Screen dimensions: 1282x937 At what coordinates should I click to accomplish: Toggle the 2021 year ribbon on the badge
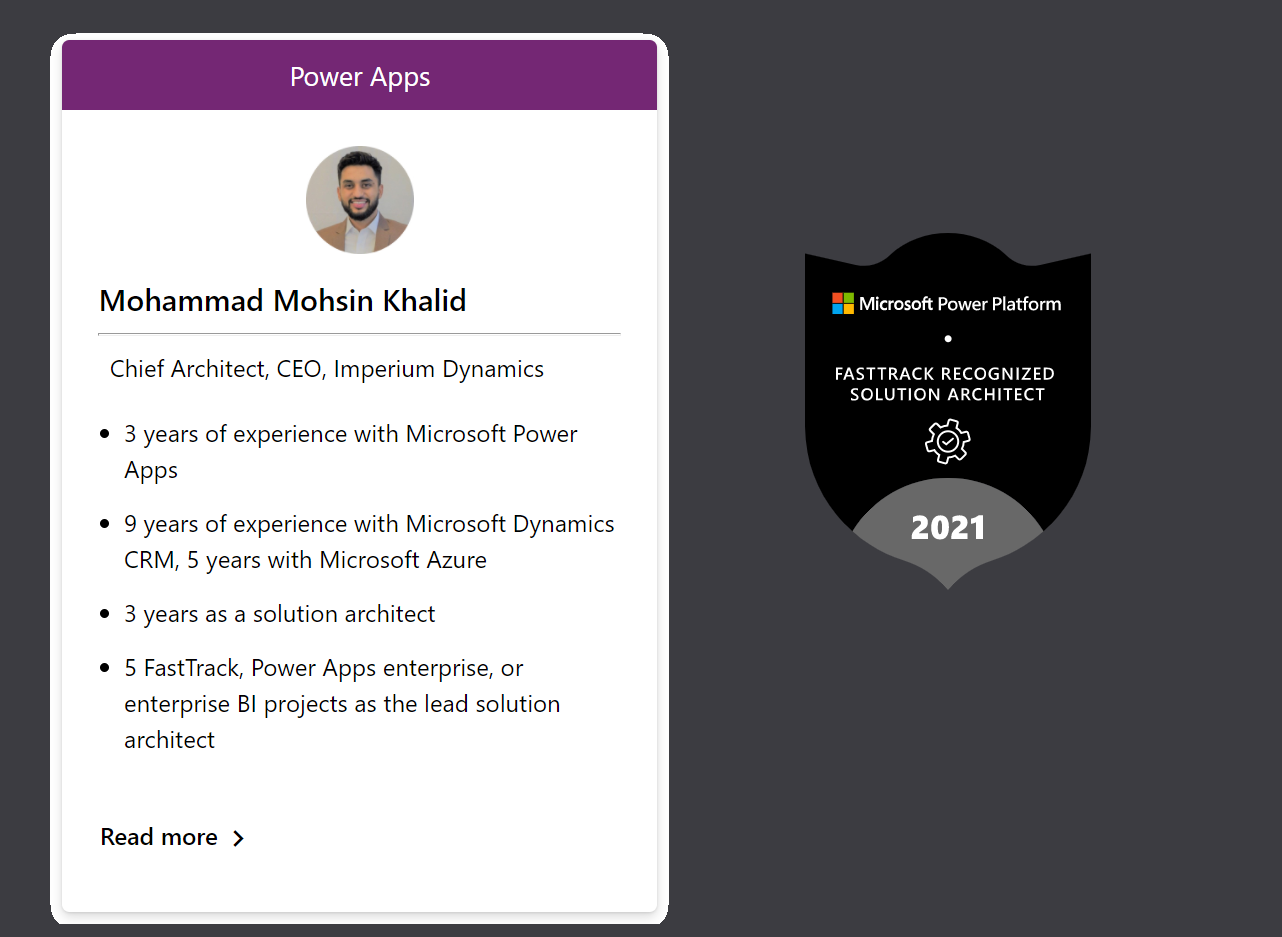947,528
